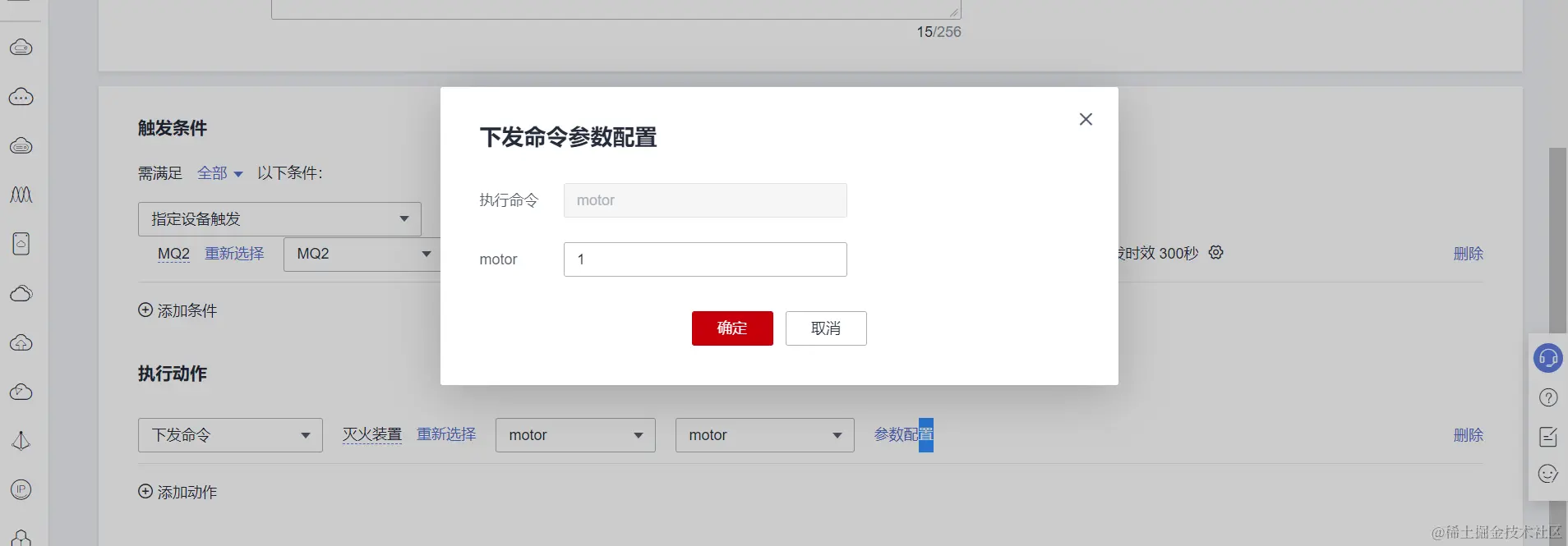Open the cloud upload arrow sidebar icon

point(21,342)
